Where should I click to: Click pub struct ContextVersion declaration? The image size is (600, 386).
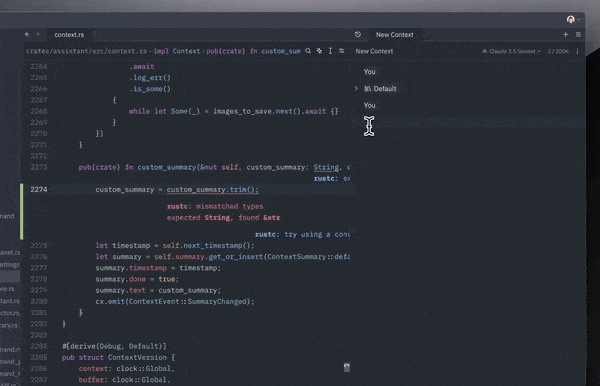click(x=119, y=357)
